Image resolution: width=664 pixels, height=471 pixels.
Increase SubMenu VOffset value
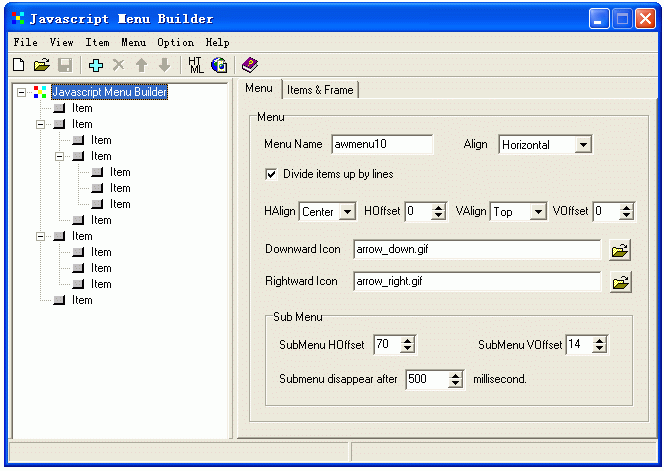point(599,341)
